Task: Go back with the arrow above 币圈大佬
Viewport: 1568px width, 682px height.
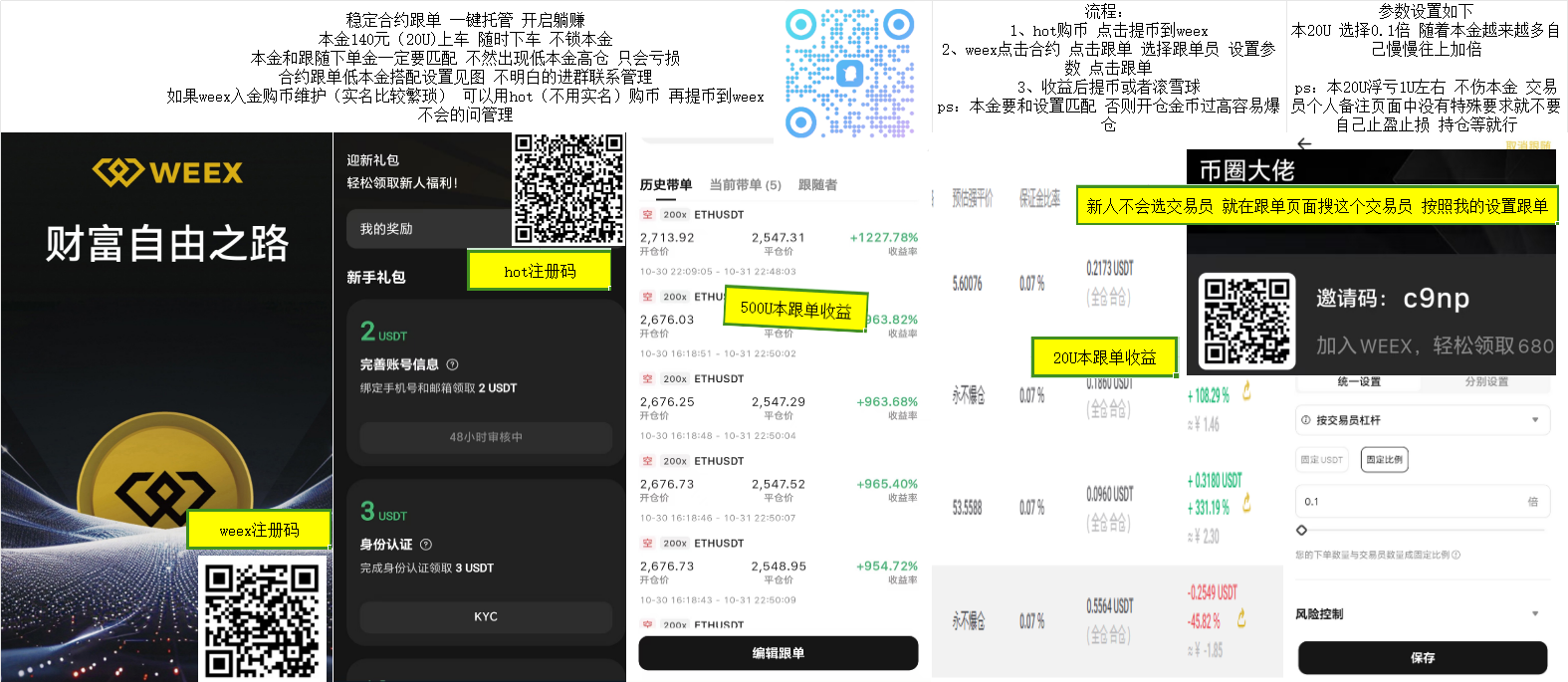Action: 1304,143
